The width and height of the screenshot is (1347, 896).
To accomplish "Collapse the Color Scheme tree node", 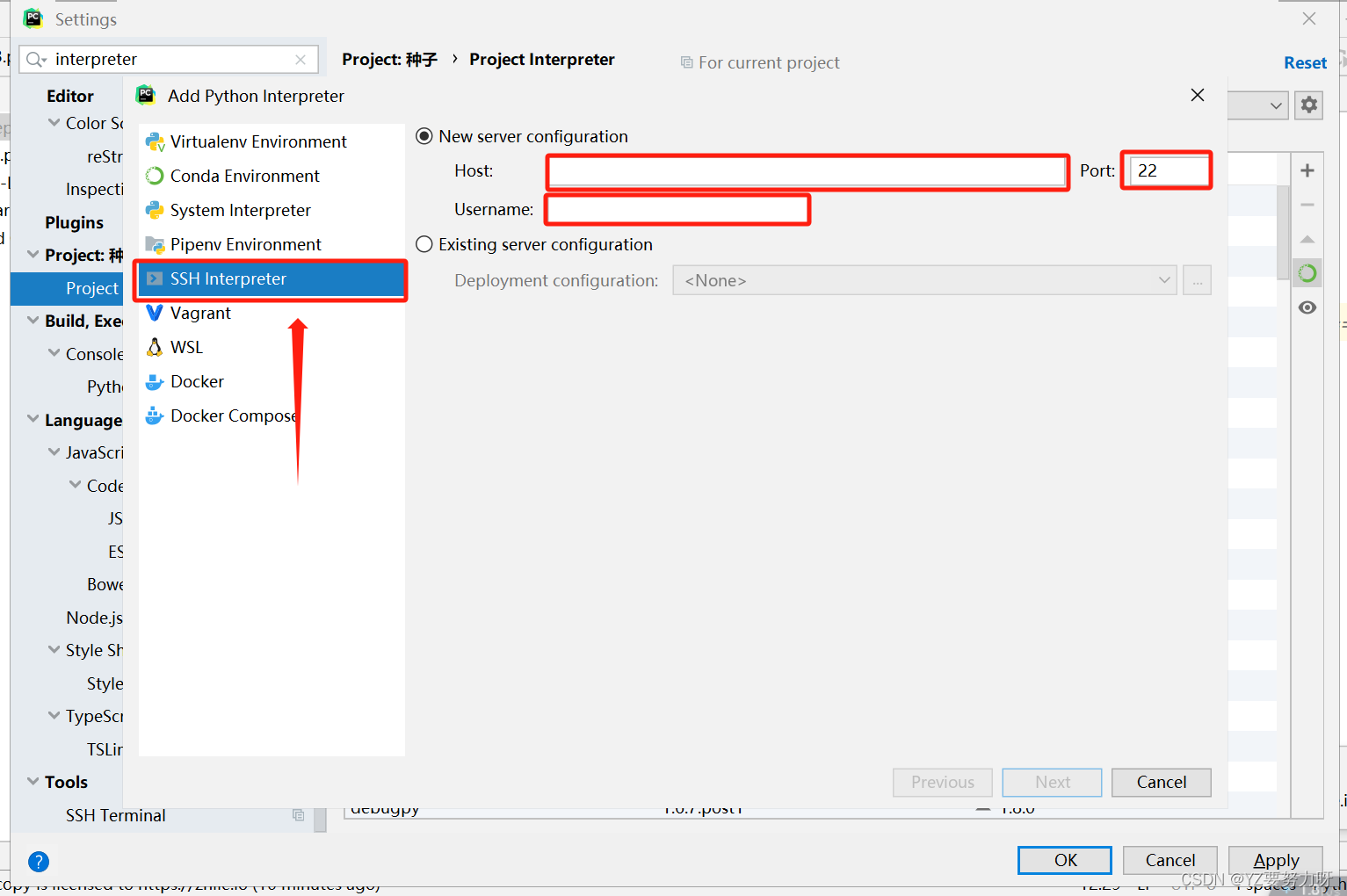I will [54, 123].
